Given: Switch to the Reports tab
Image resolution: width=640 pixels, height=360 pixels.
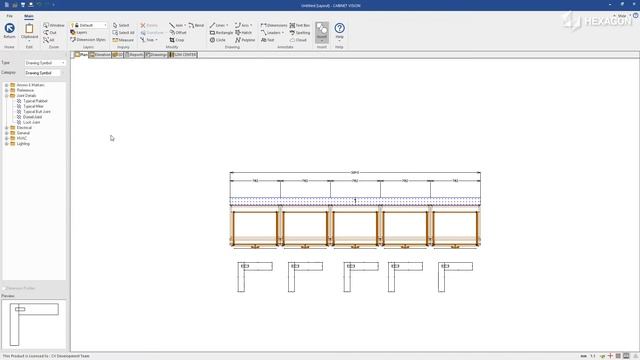Looking at the screenshot, I should (134, 55).
